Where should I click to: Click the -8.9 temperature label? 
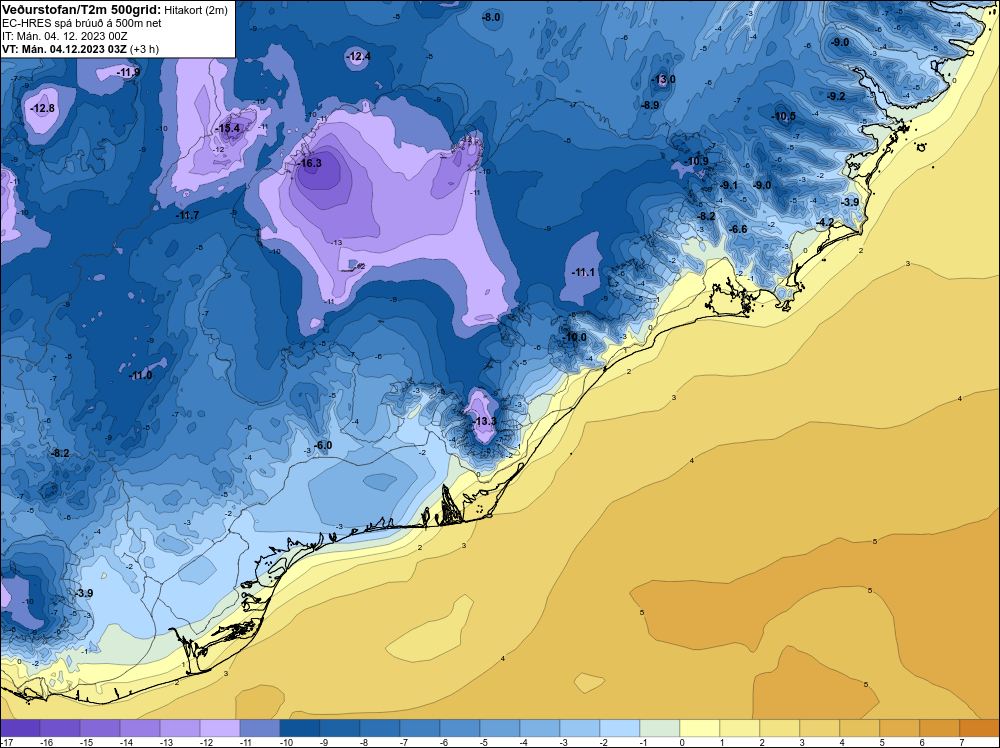tap(651, 105)
